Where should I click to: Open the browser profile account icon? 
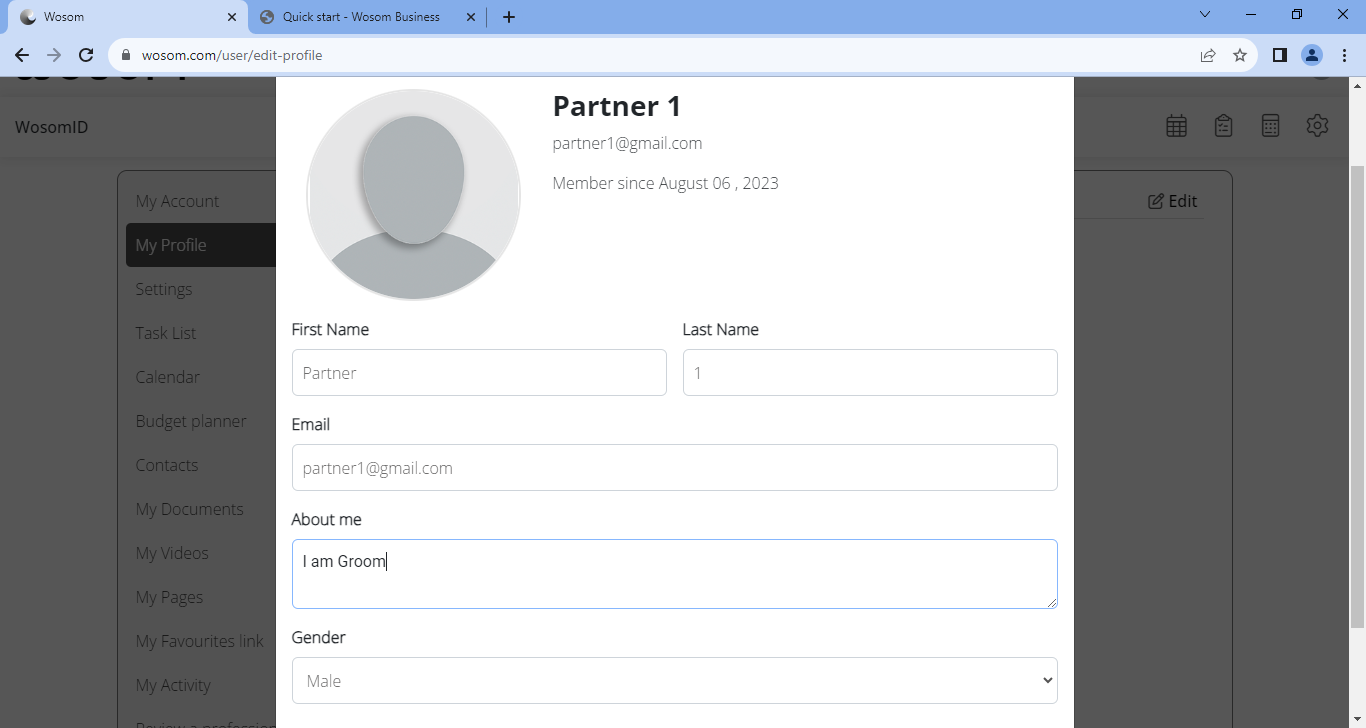tap(1312, 55)
